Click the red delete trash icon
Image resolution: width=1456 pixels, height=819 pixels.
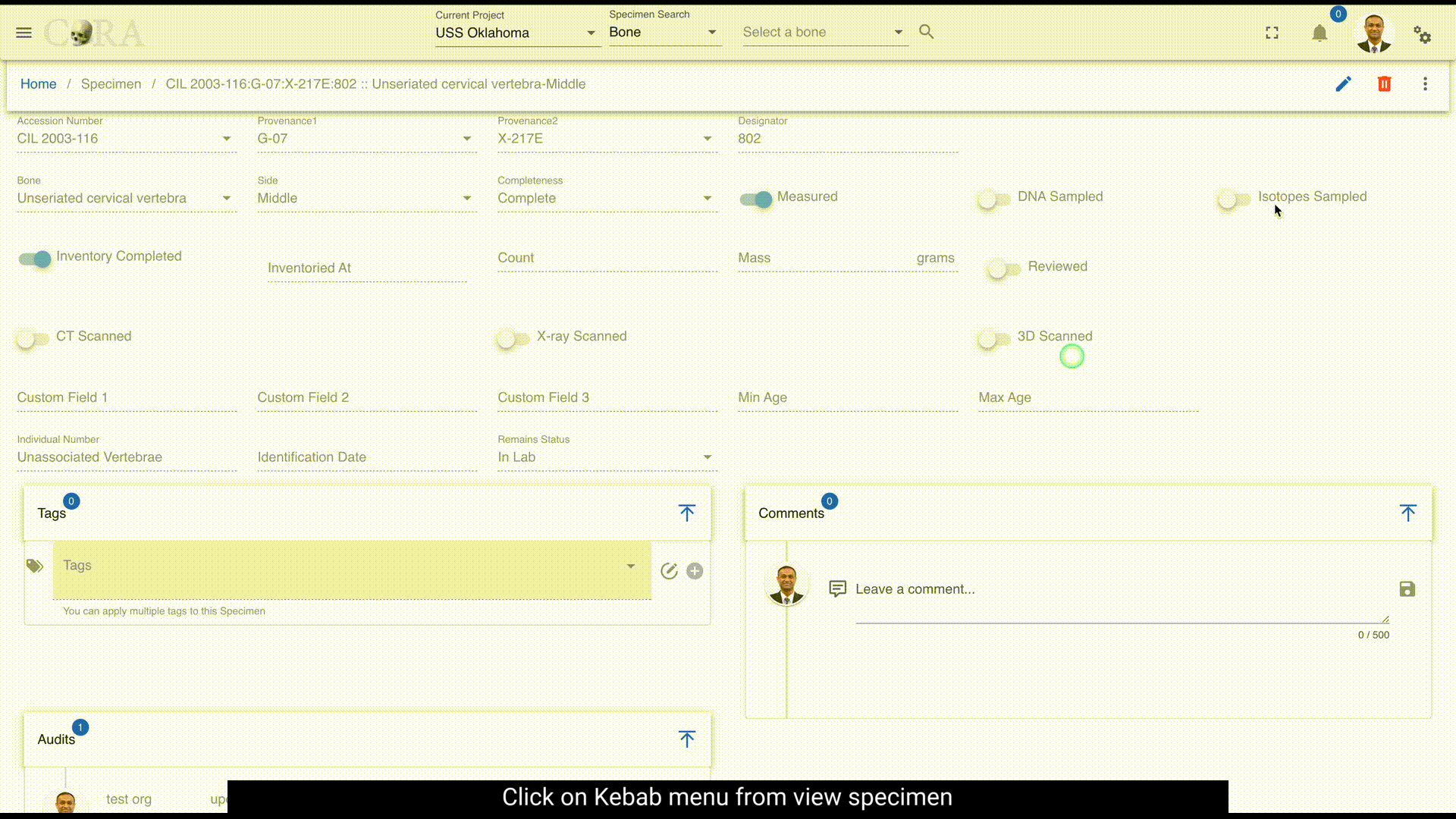coord(1384,84)
